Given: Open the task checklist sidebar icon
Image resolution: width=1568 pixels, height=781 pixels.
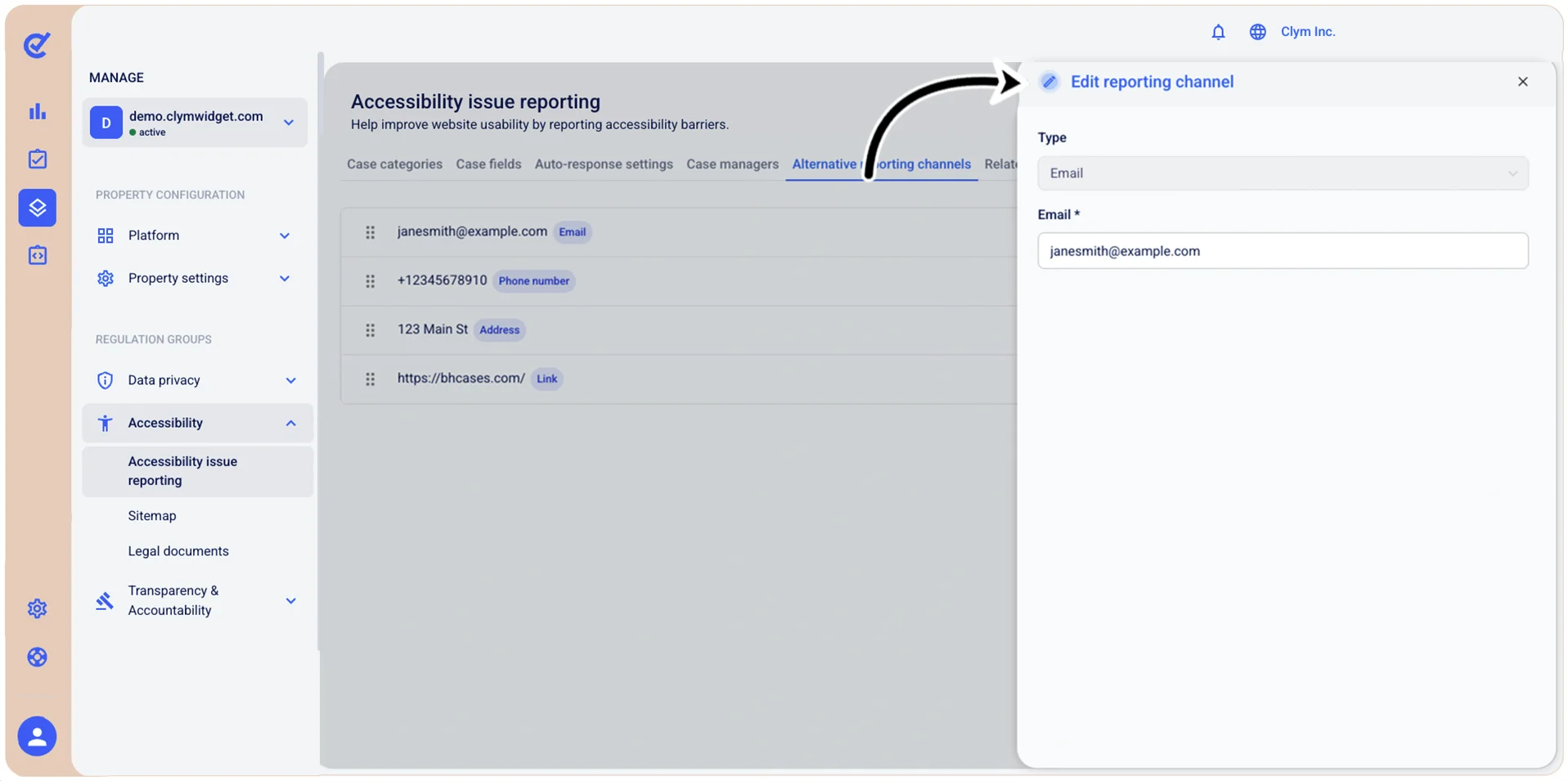Looking at the screenshot, I should pos(38,159).
